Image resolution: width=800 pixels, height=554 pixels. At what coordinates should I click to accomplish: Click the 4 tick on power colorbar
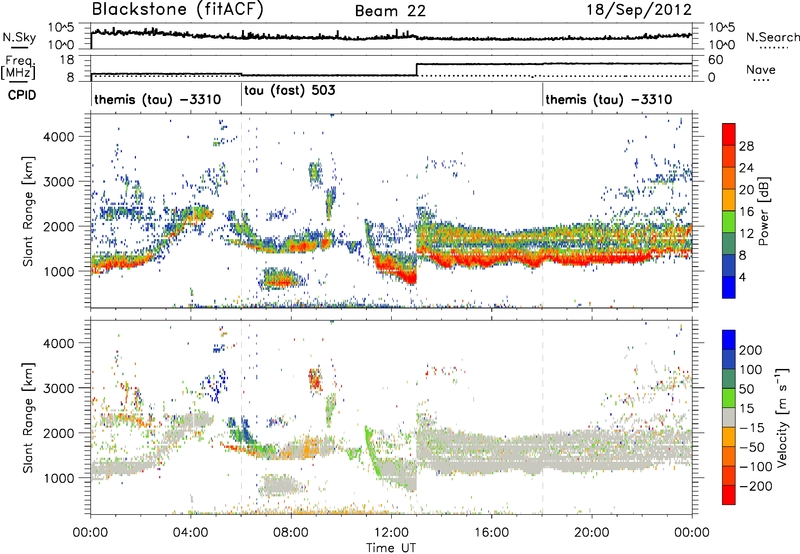click(742, 277)
